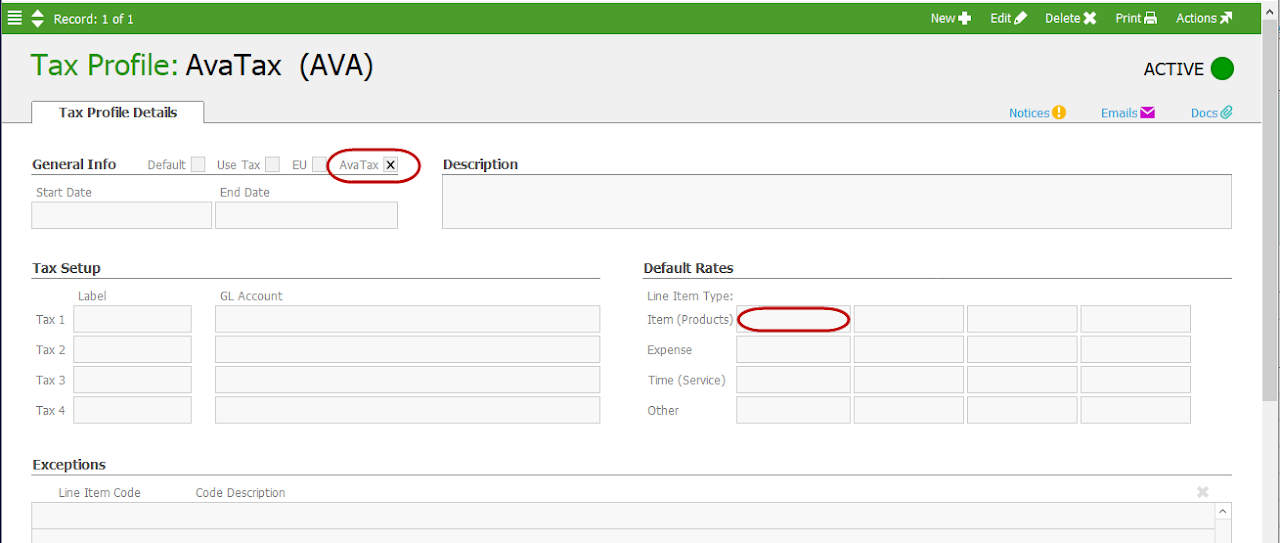
Task: Click the green ACTIVE status indicator
Action: click(x=1222, y=69)
